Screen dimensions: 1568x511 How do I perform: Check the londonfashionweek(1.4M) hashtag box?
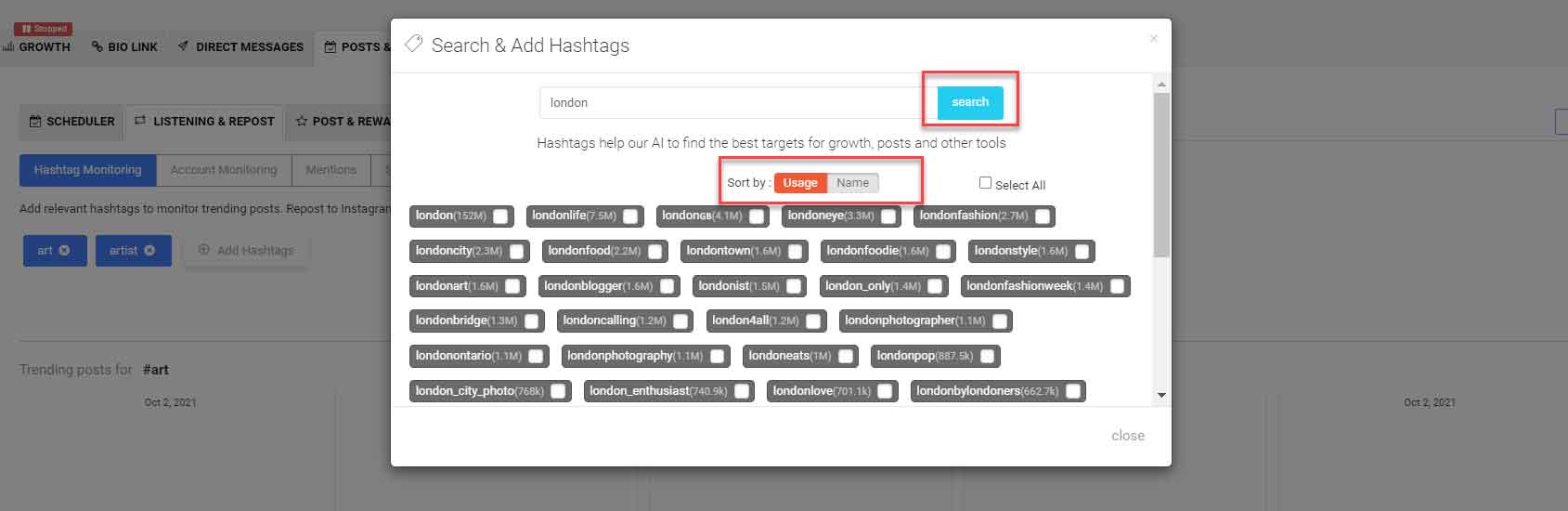[1117, 286]
